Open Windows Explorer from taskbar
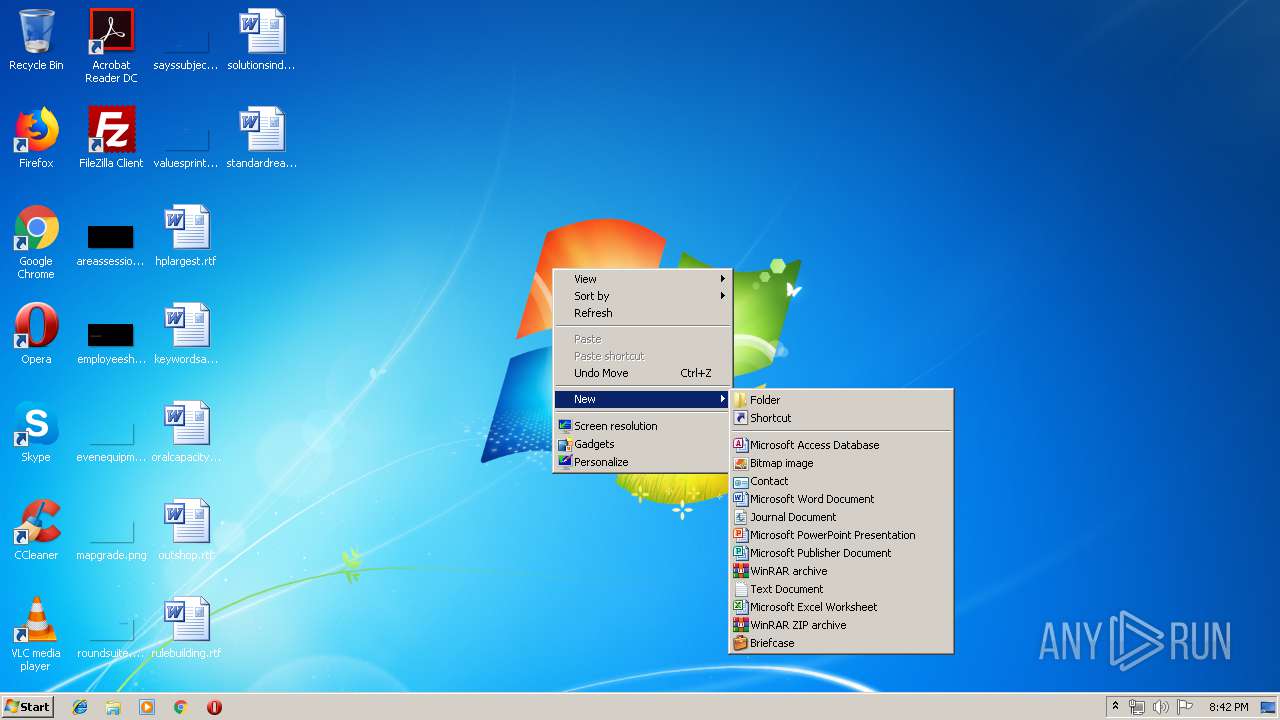This screenshot has height=720, width=1280. (x=113, y=707)
